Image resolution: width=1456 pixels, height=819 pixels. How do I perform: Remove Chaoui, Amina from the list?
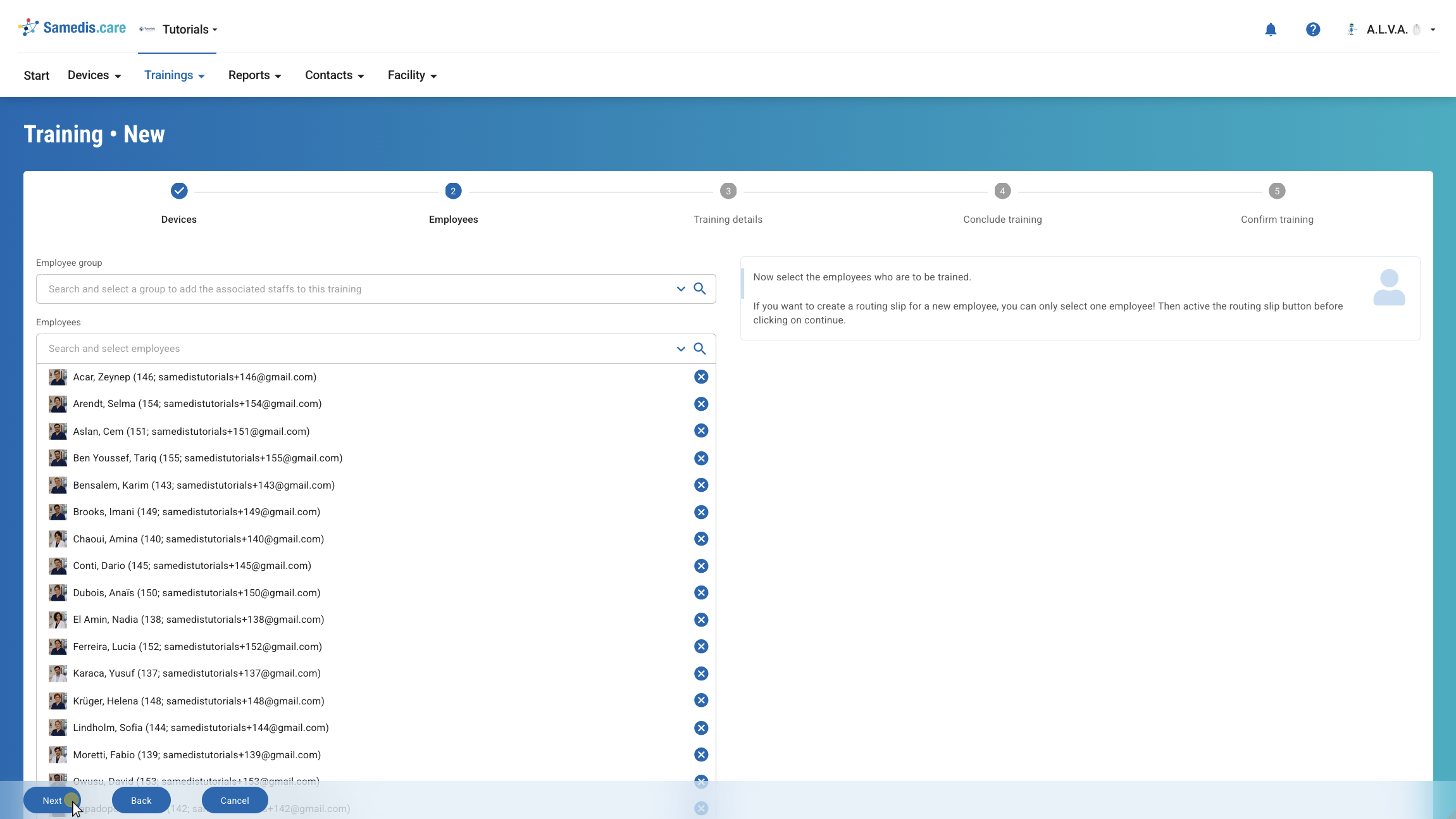(701, 539)
